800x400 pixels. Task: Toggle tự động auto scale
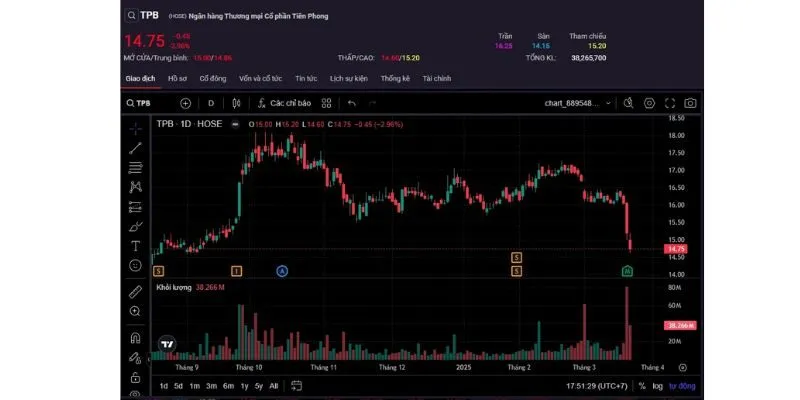(x=682, y=386)
